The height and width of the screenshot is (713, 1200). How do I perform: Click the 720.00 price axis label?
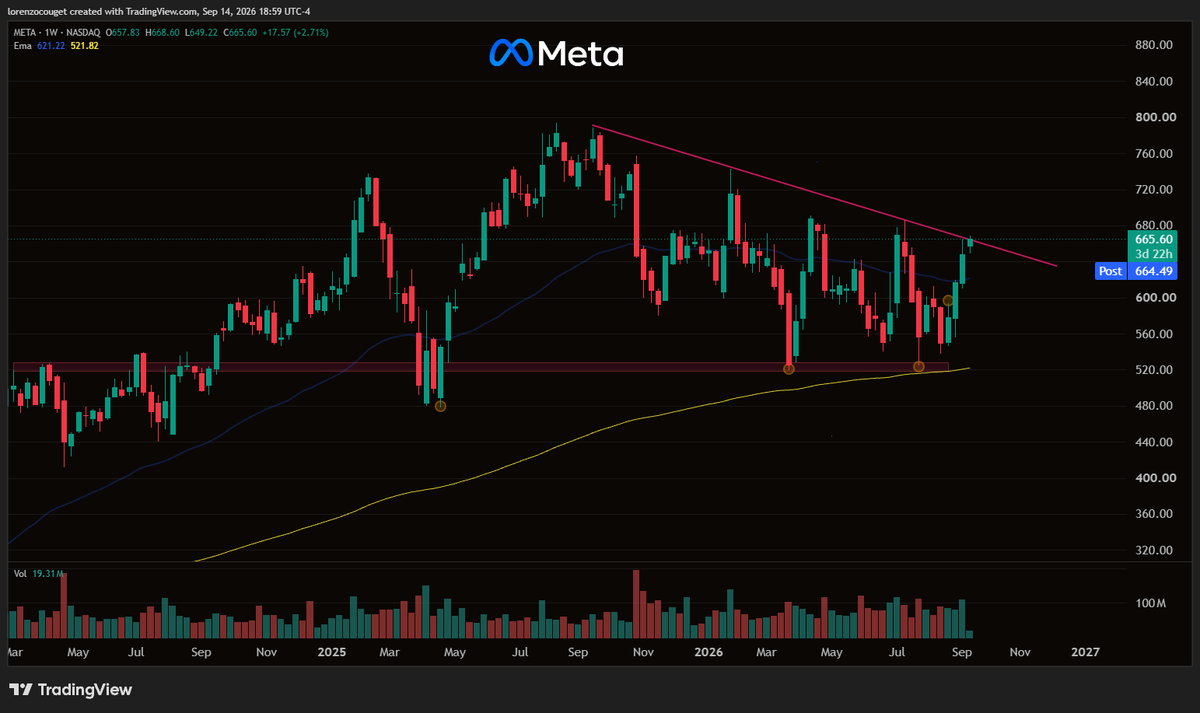(x=1153, y=190)
